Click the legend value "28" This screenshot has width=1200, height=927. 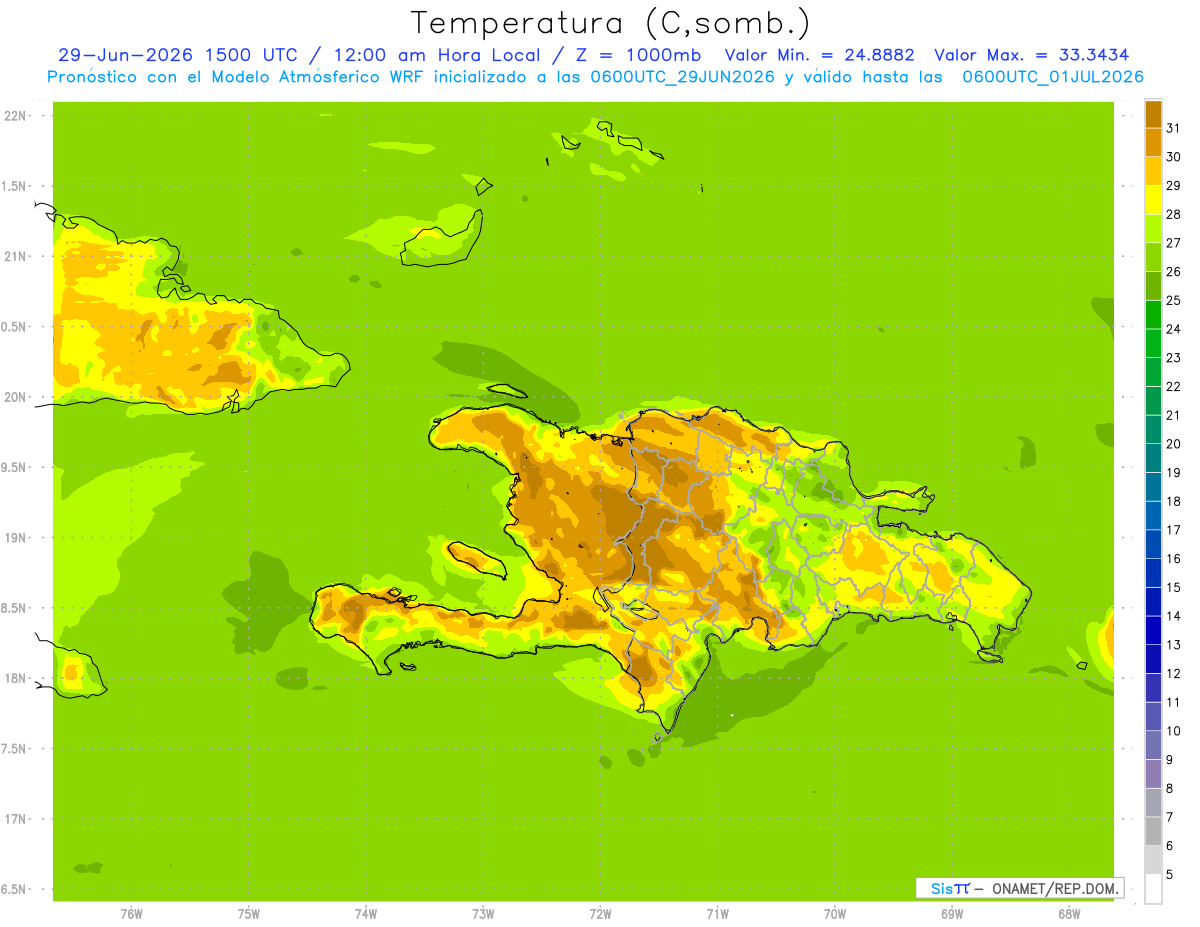tap(1173, 214)
